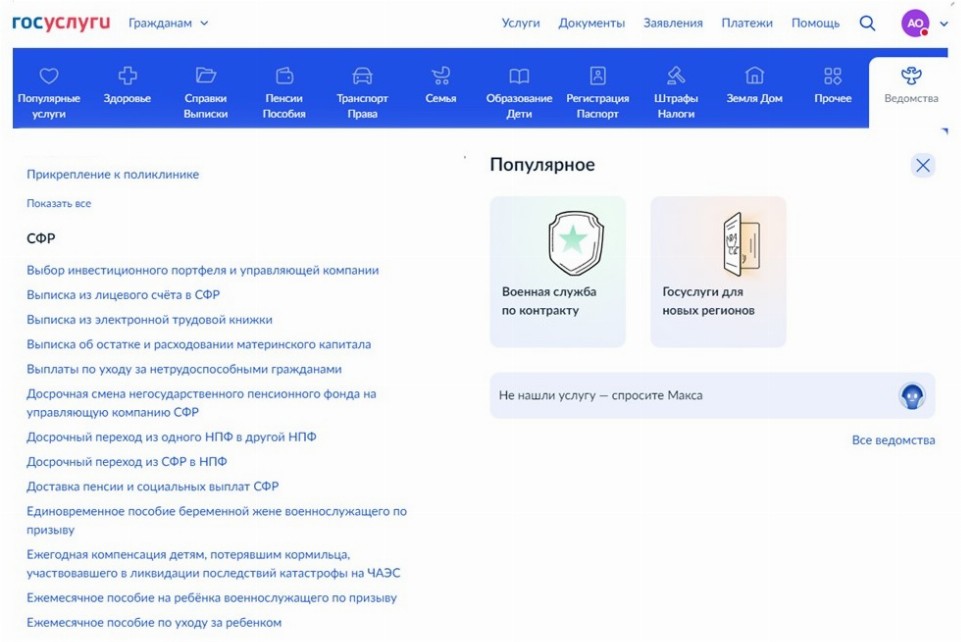
Task: Expand list with Показать все
Action: click(x=59, y=203)
